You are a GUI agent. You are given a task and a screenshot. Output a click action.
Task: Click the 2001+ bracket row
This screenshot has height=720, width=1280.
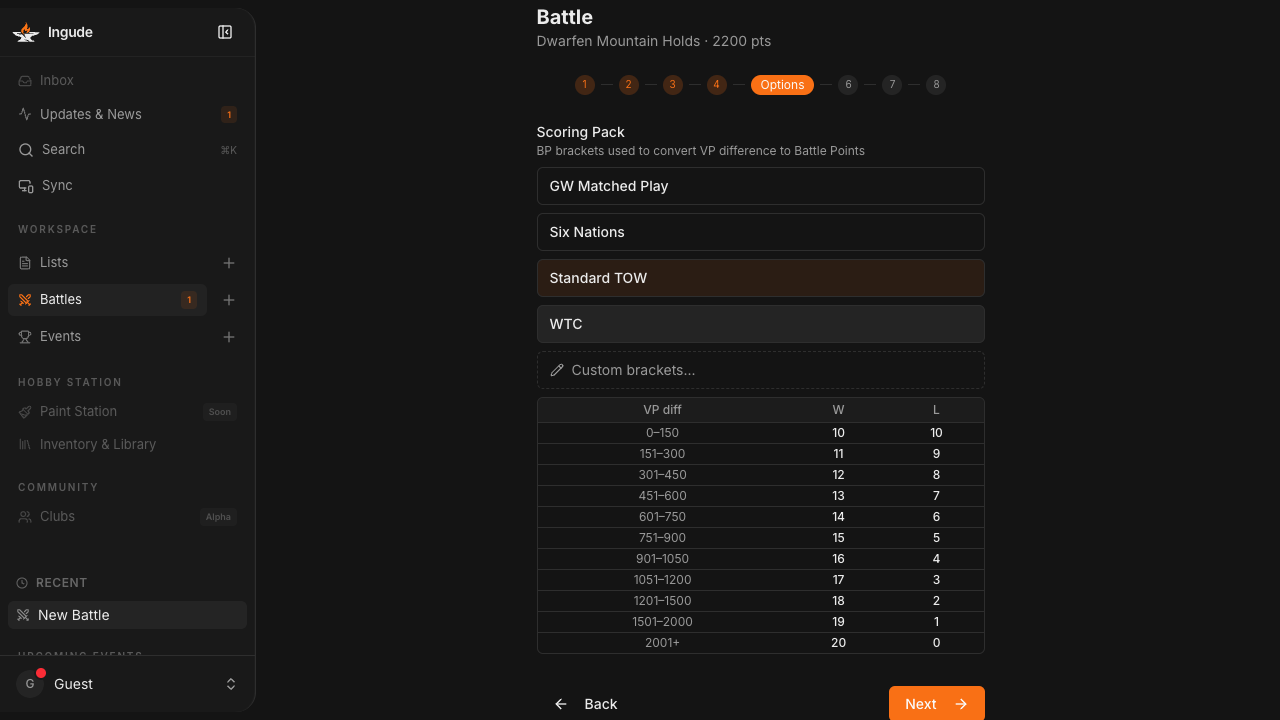coord(761,643)
